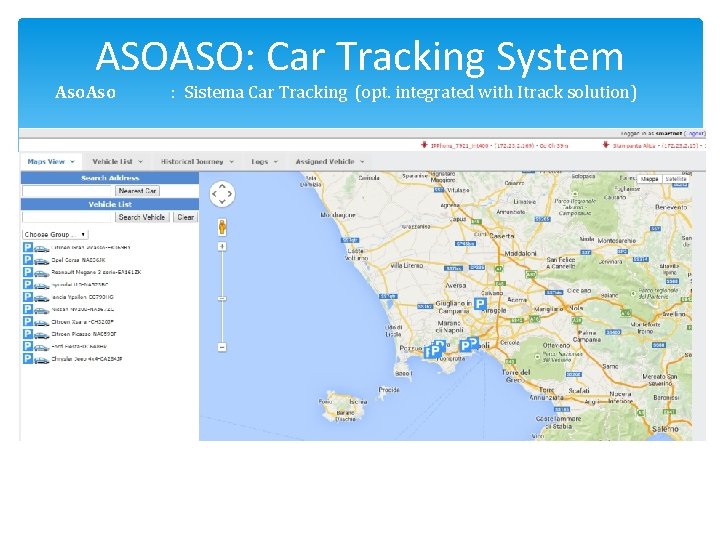Image resolution: width=720 pixels, height=540 pixels.
Task: Click the parking icon beside Citroen Xsara
Action: 28,321
